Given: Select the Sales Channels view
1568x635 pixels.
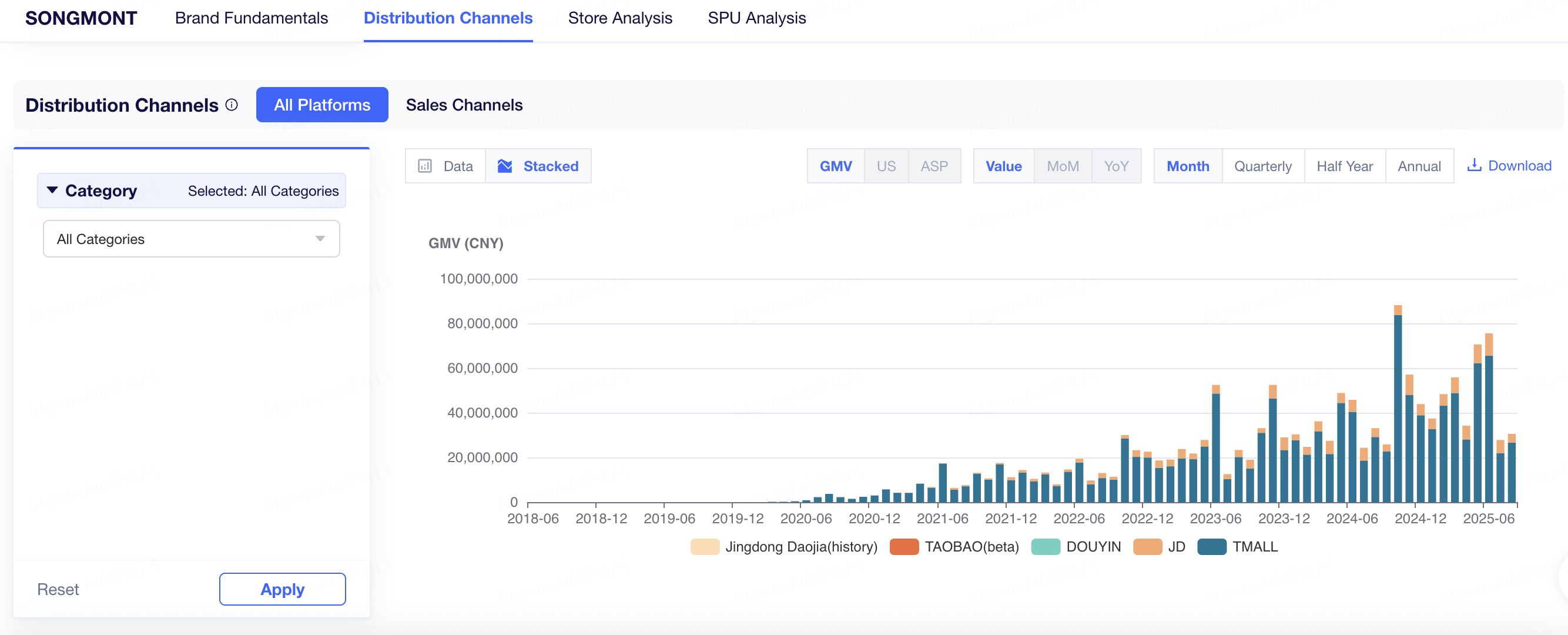Looking at the screenshot, I should click(464, 105).
